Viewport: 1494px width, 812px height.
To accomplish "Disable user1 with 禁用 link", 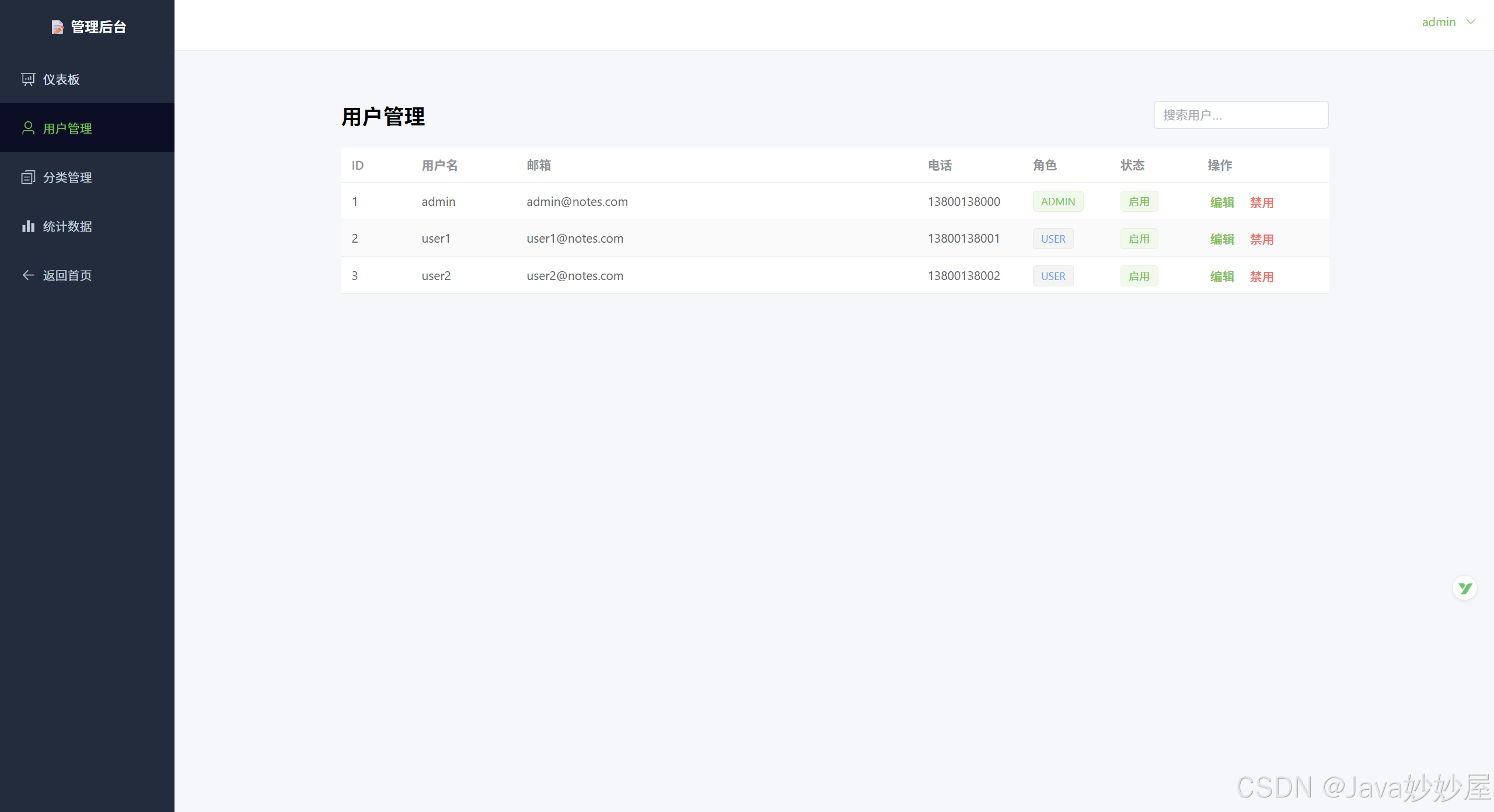I will [x=1262, y=239].
